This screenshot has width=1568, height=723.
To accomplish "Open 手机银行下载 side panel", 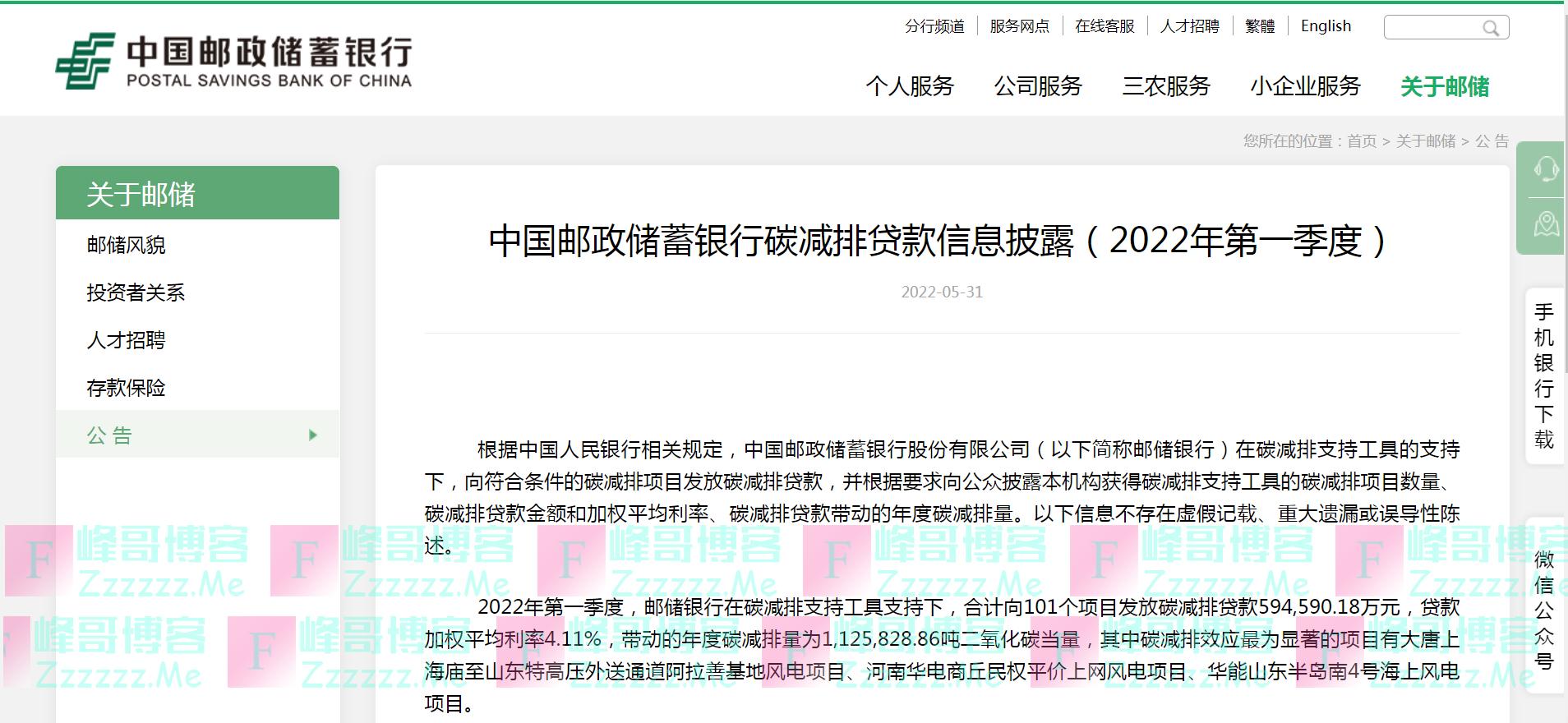I will pyautogui.click(x=1544, y=376).
